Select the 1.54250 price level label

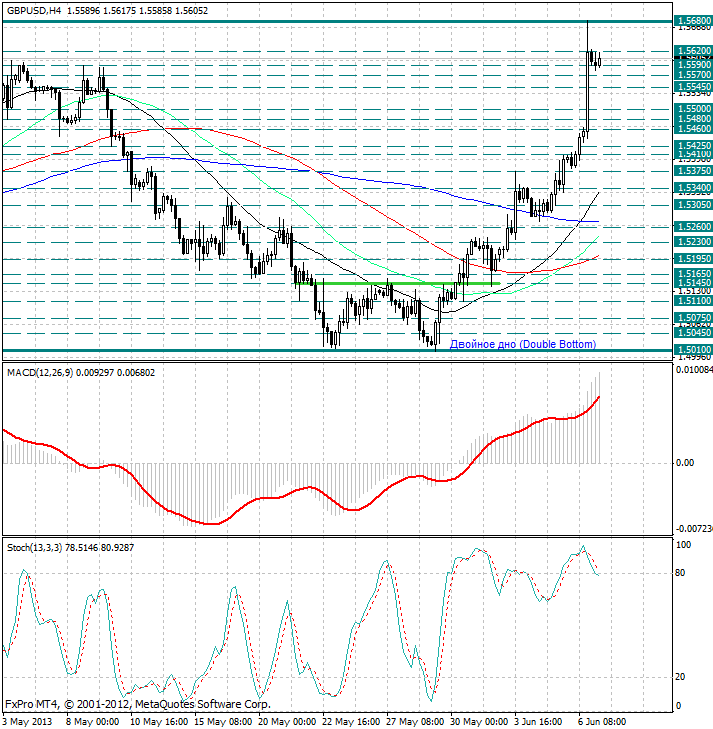[x=693, y=146]
